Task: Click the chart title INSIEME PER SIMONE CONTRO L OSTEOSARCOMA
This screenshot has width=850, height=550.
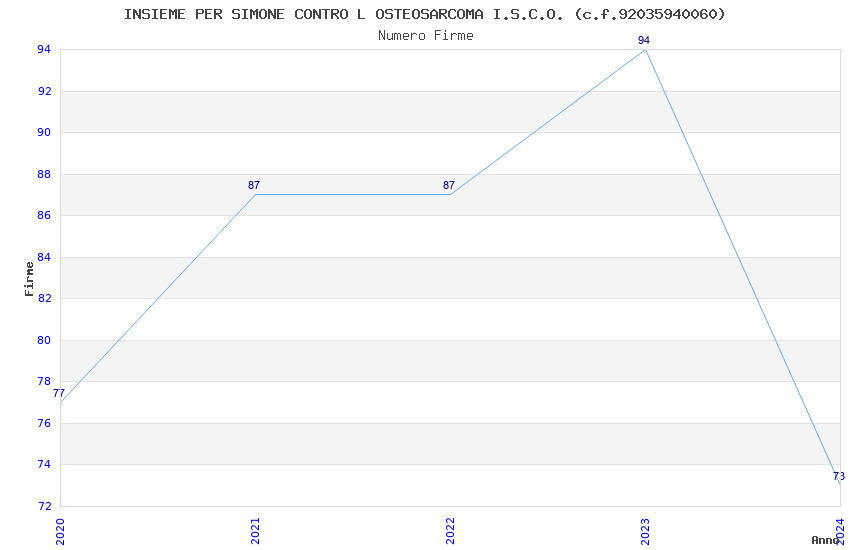Action: pyautogui.click(x=424, y=15)
